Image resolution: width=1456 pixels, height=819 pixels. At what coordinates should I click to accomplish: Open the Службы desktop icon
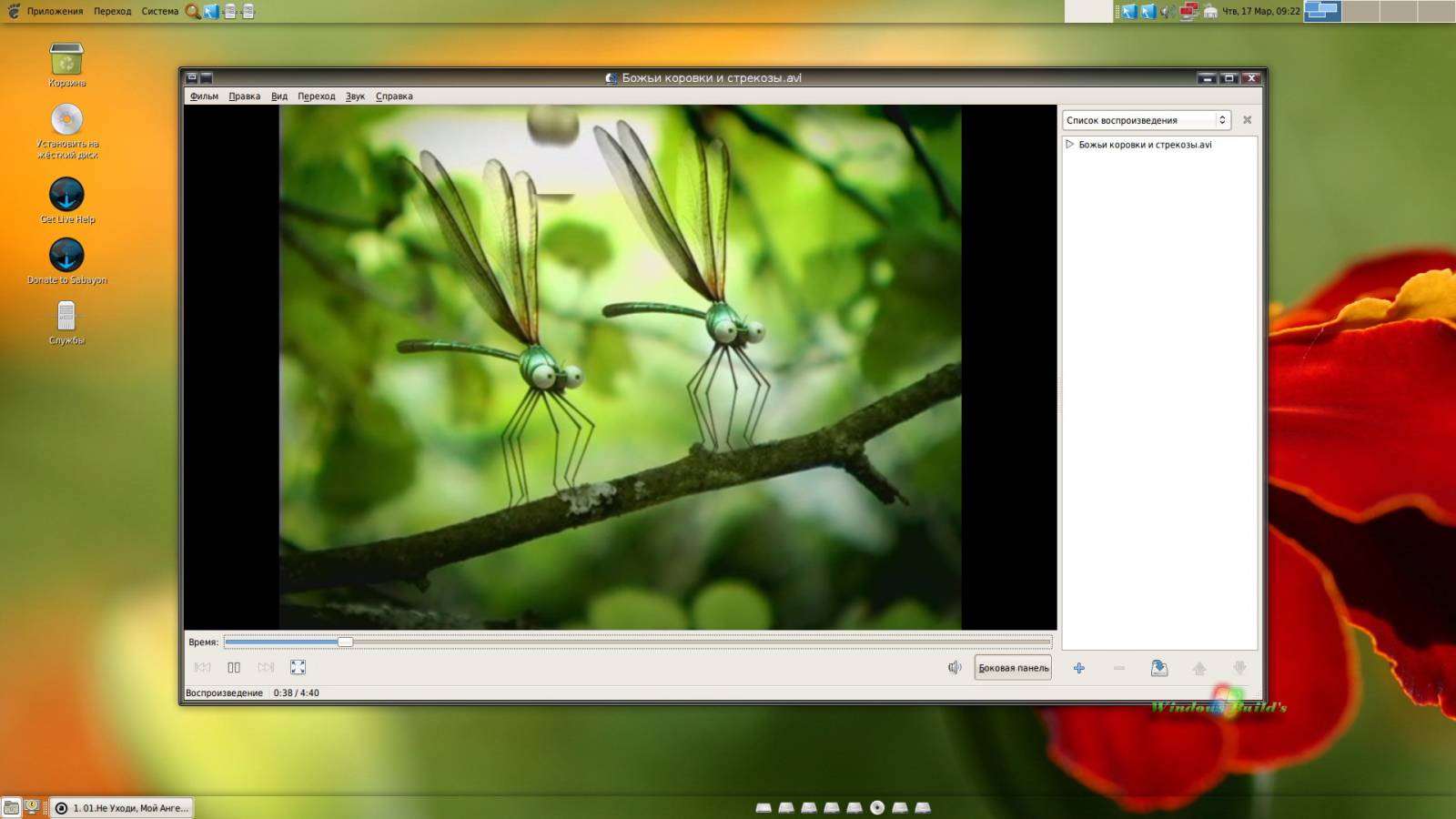point(66,316)
